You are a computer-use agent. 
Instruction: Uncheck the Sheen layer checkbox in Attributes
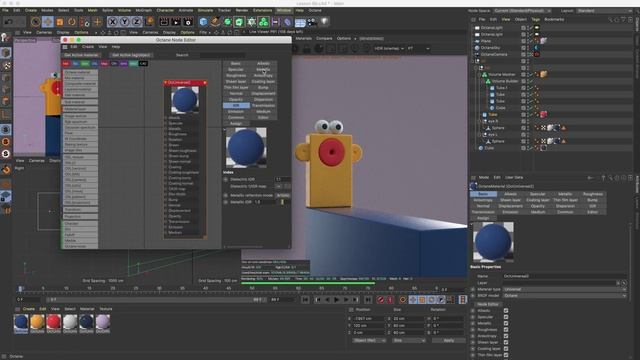[506, 342]
